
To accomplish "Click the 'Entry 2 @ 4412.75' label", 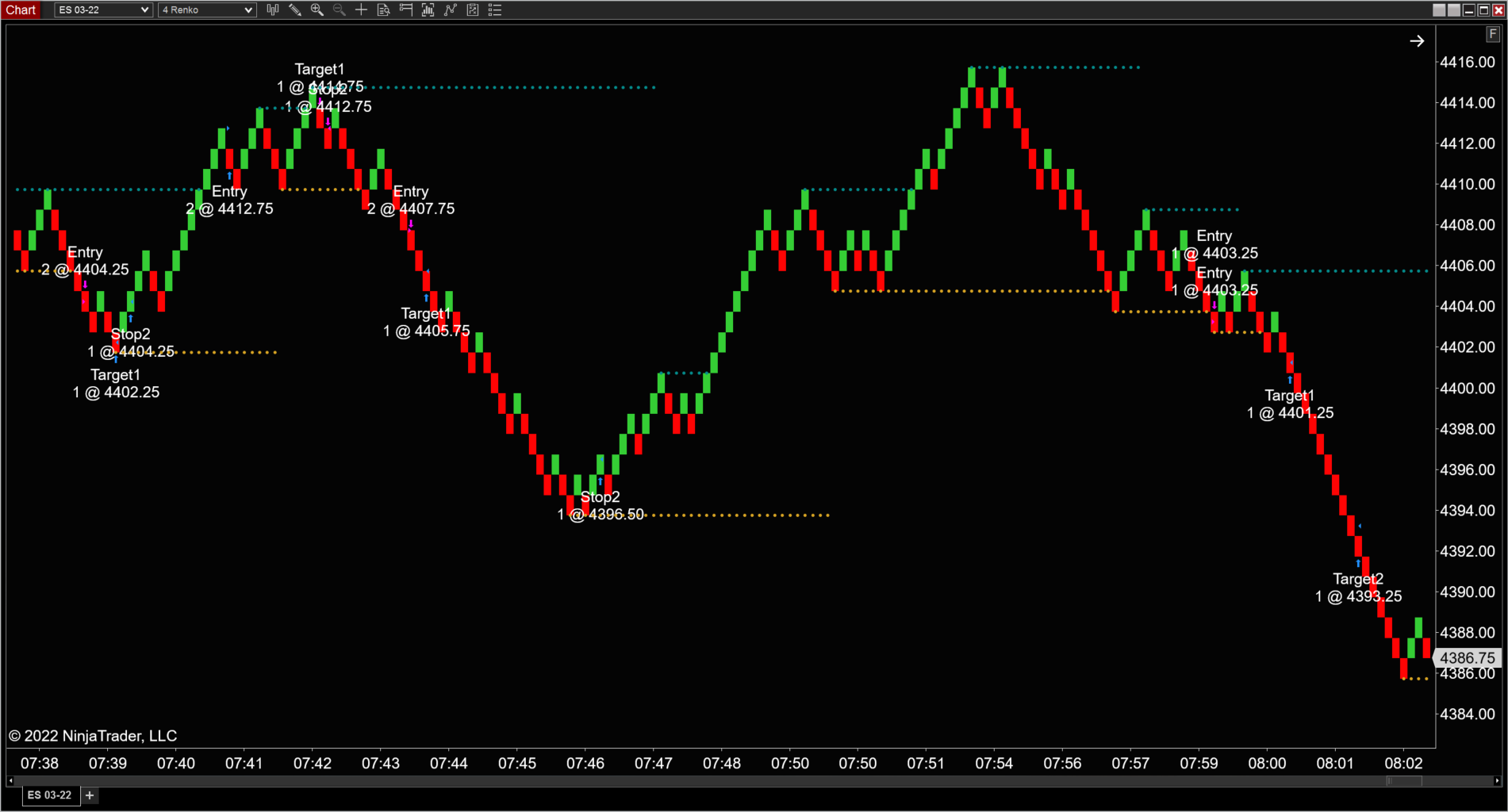I will [x=229, y=200].
